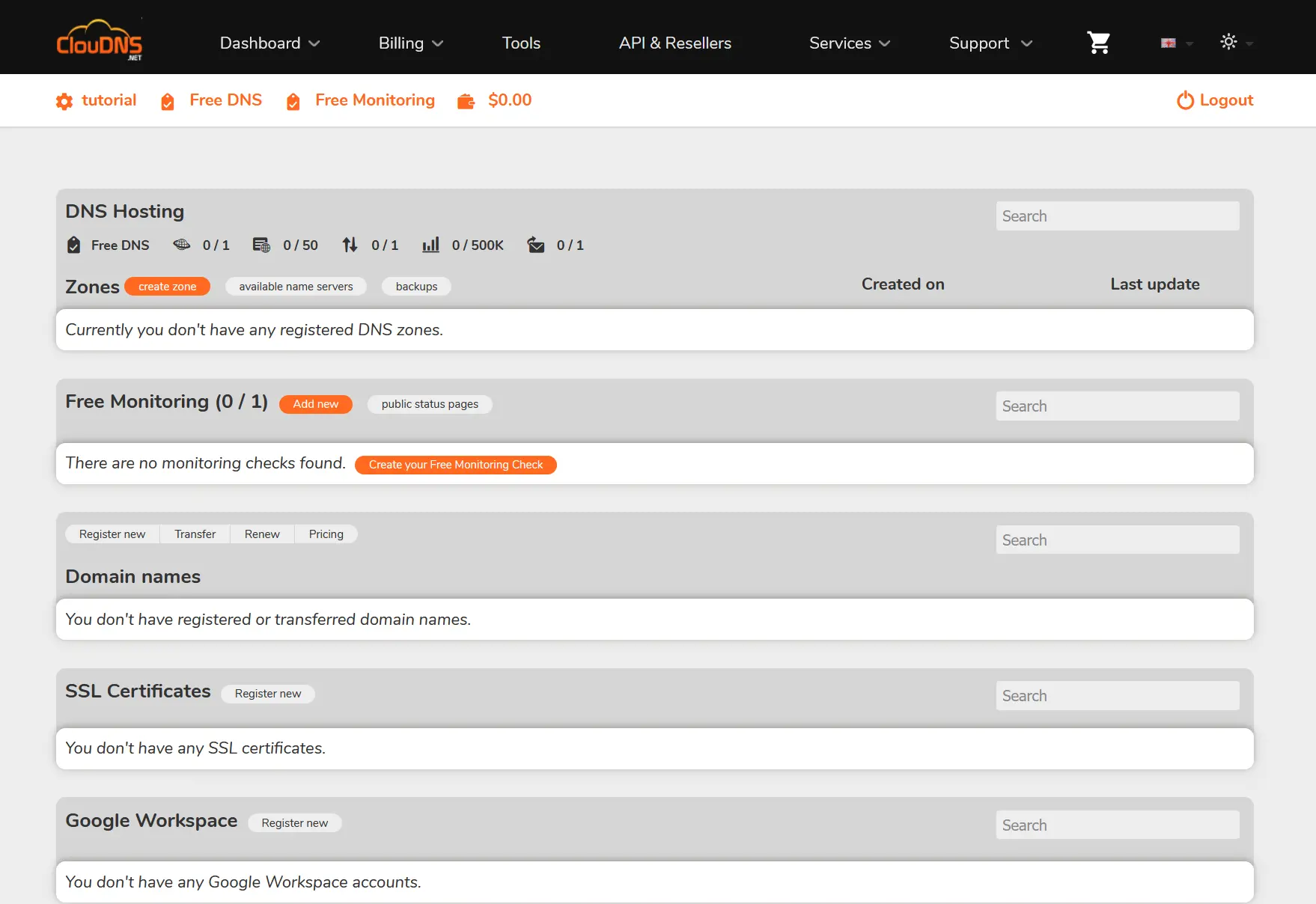
Task: Expand the Billing menu
Action: click(x=410, y=43)
